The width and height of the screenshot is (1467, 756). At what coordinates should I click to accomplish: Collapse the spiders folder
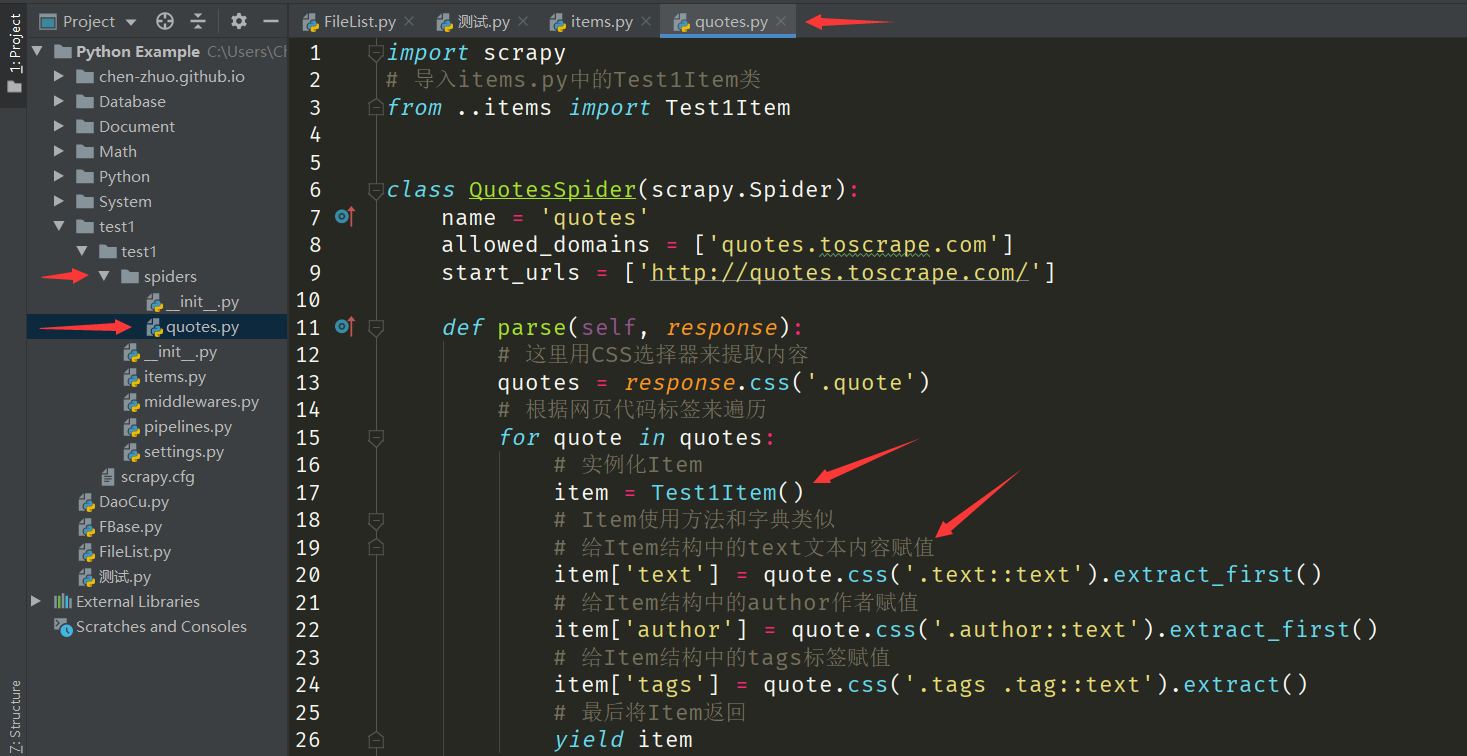[x=104, y=277]
